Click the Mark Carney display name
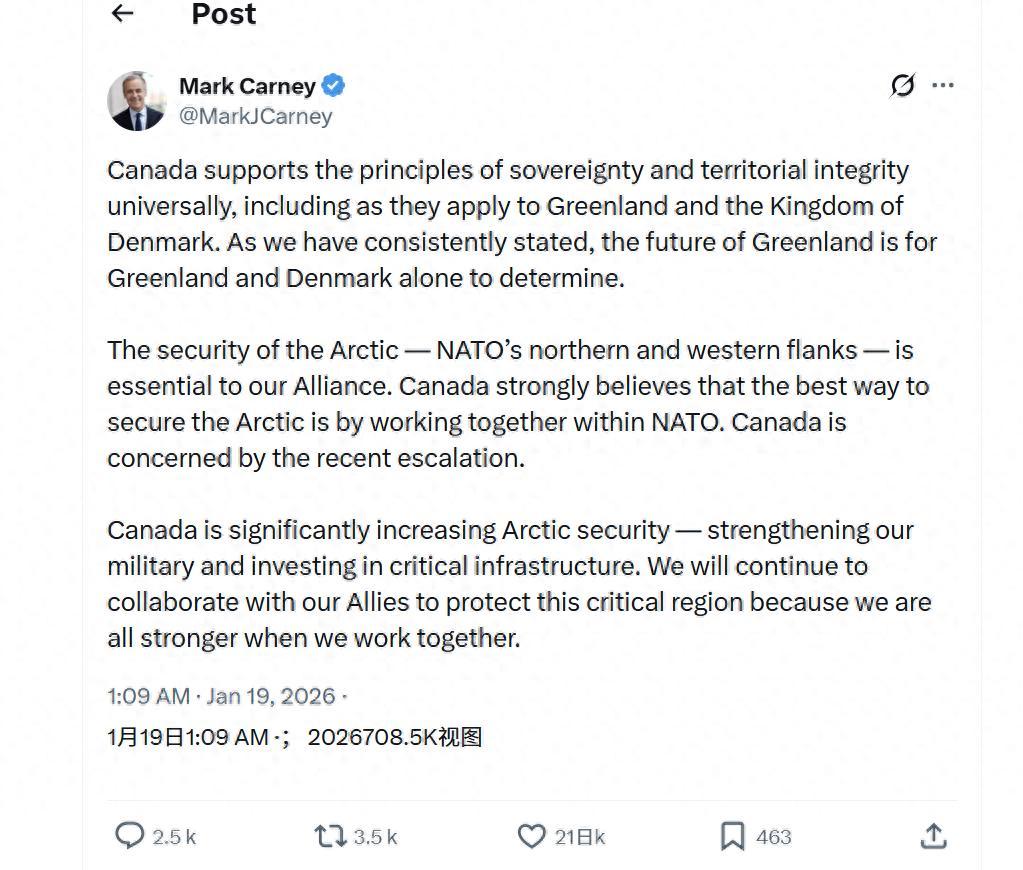Viewport: 1023px width, 870px height. point(247,86)
